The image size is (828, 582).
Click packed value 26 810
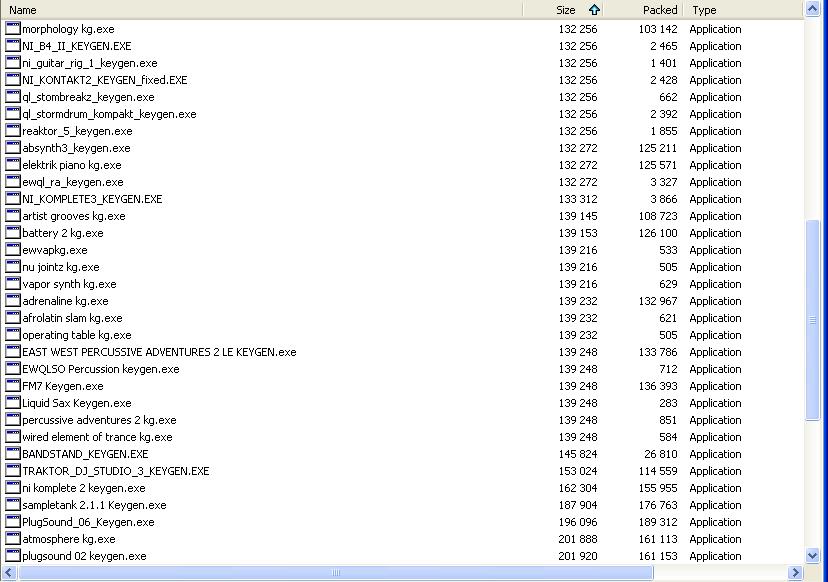(661, 454)
